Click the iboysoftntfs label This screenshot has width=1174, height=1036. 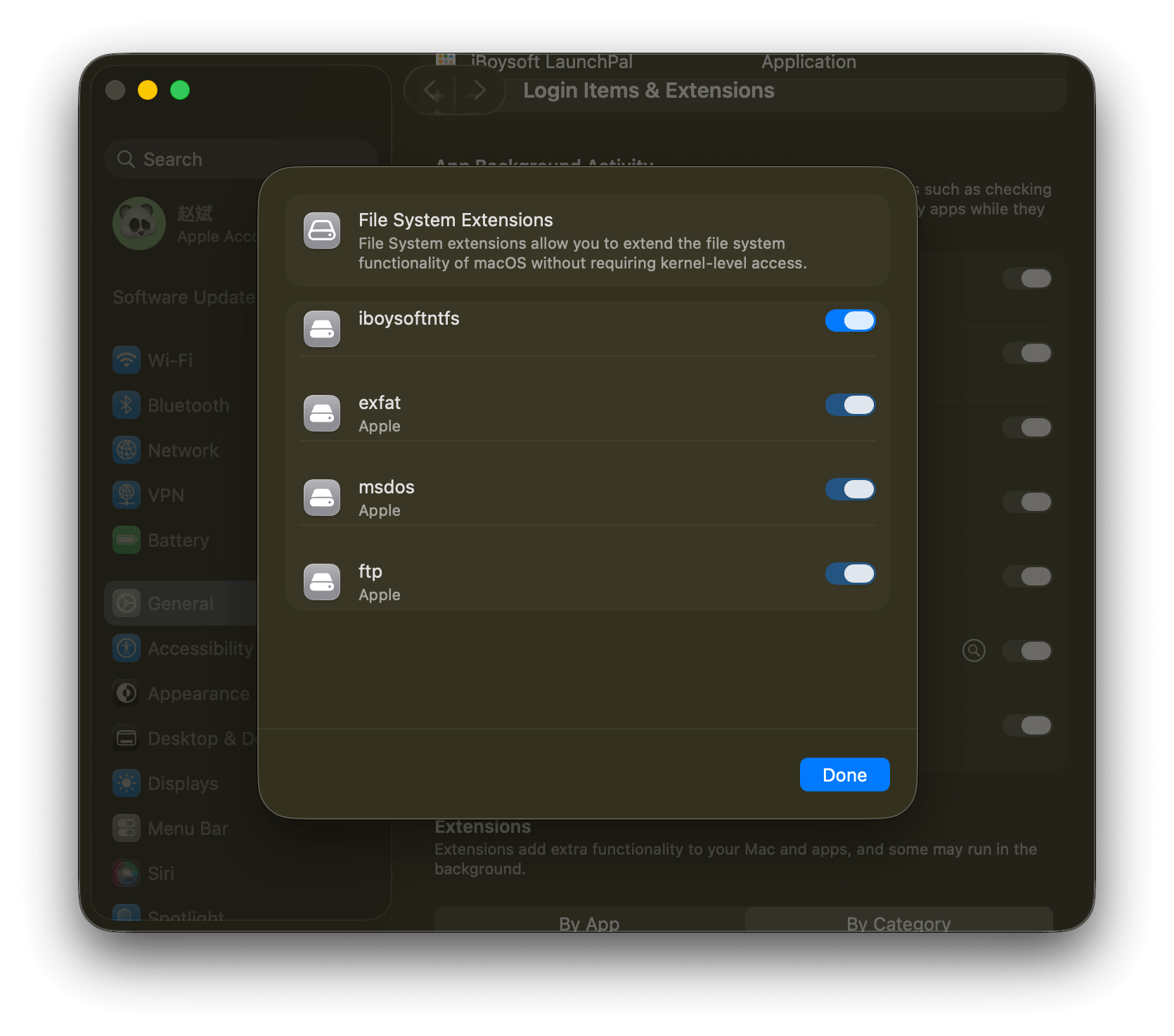408,318
